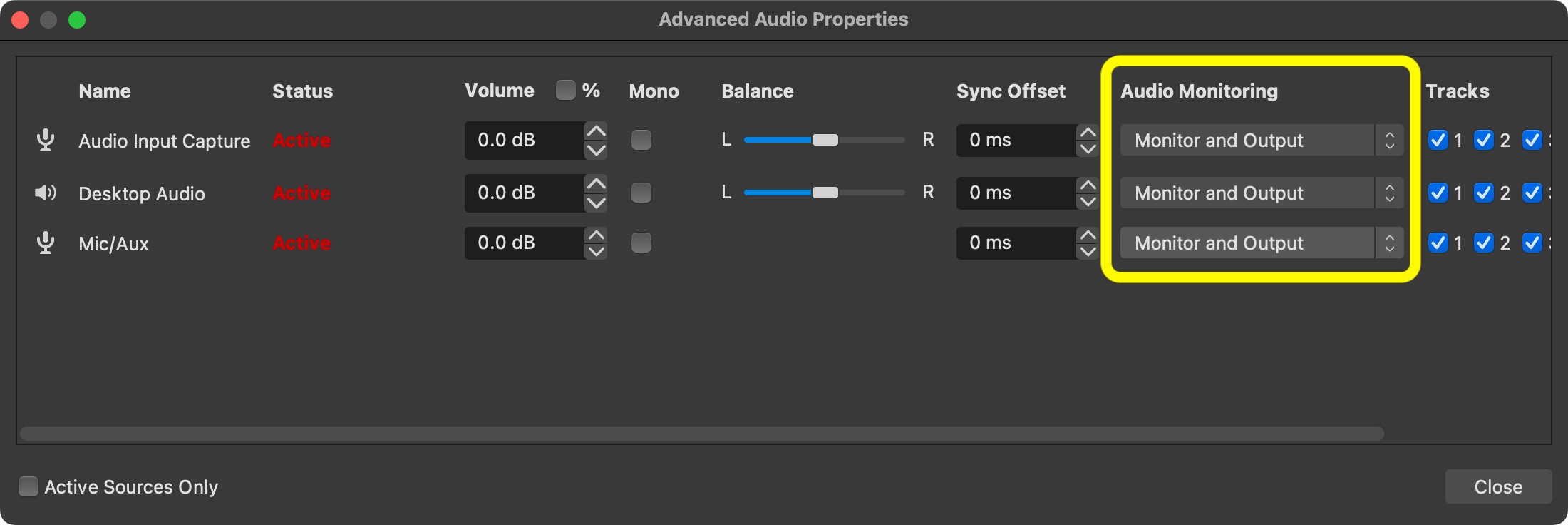1568x525 pixels.
Task: Click the Desktop Audio sync offset field
Action: [1016, 193]
